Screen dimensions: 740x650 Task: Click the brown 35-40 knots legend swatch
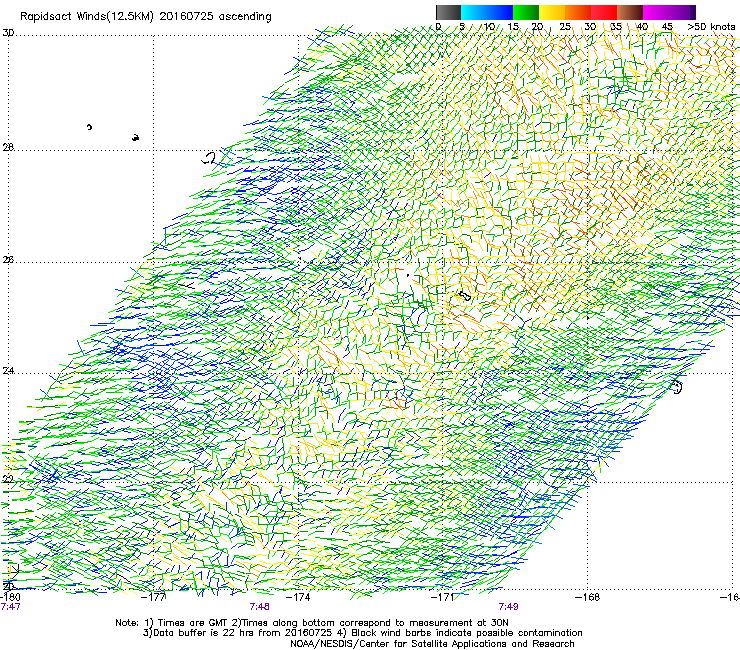coord(630,12)
